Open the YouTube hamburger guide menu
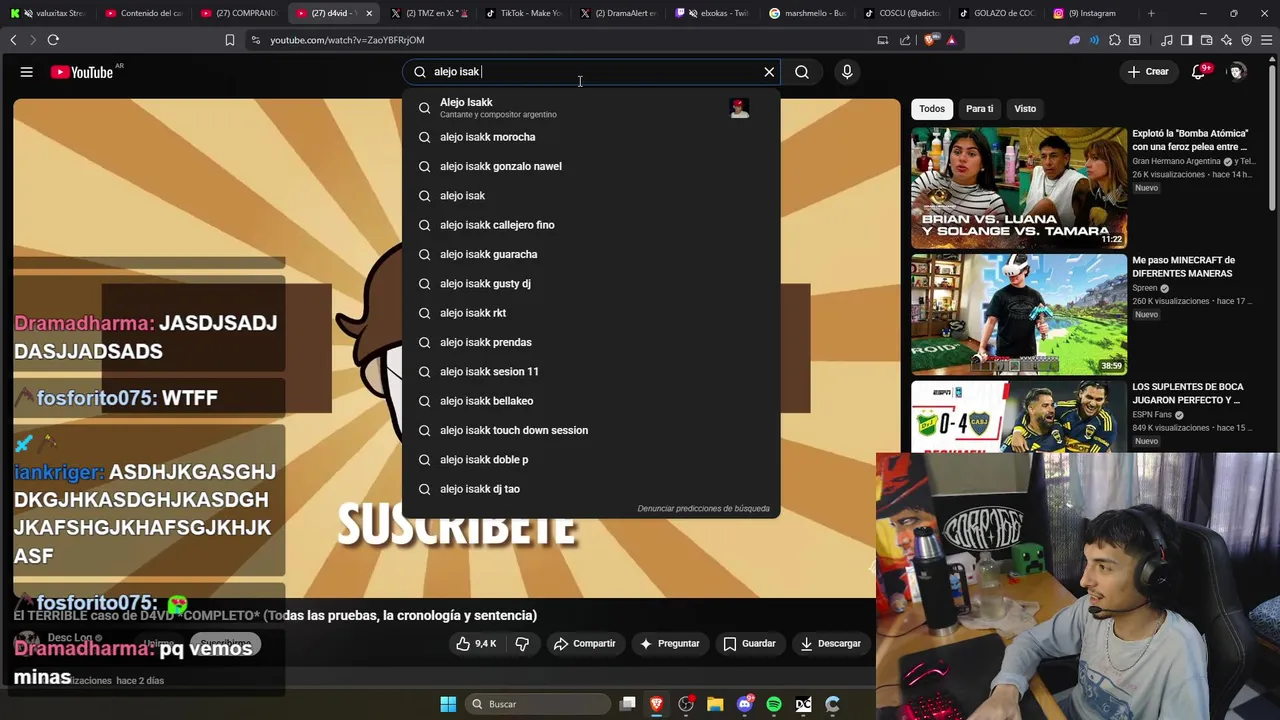The height and width of the screenshot is (720, 1280). (x=27, y=72)
